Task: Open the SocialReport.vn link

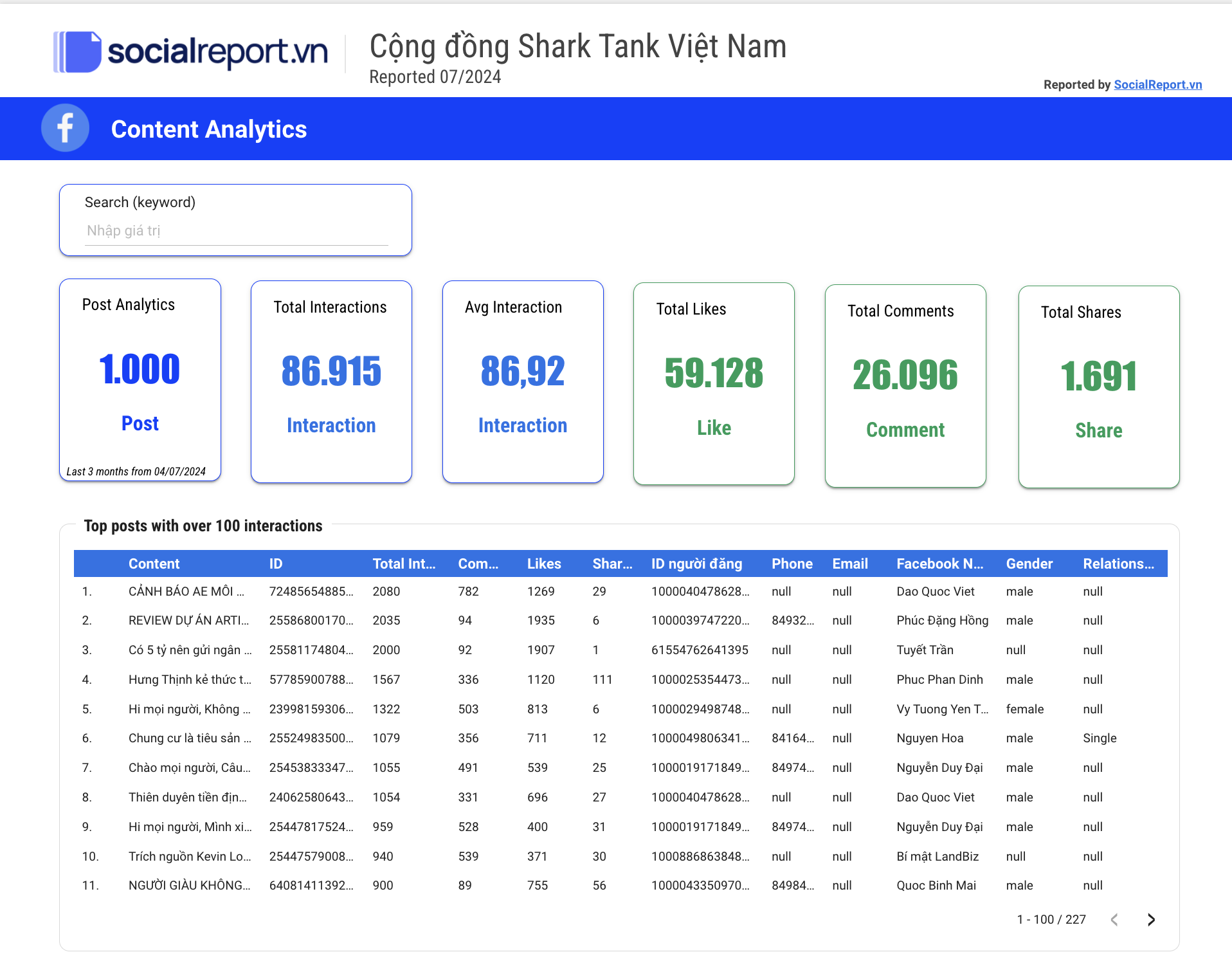Action: pyautogui.click(x=1157, y=84)
